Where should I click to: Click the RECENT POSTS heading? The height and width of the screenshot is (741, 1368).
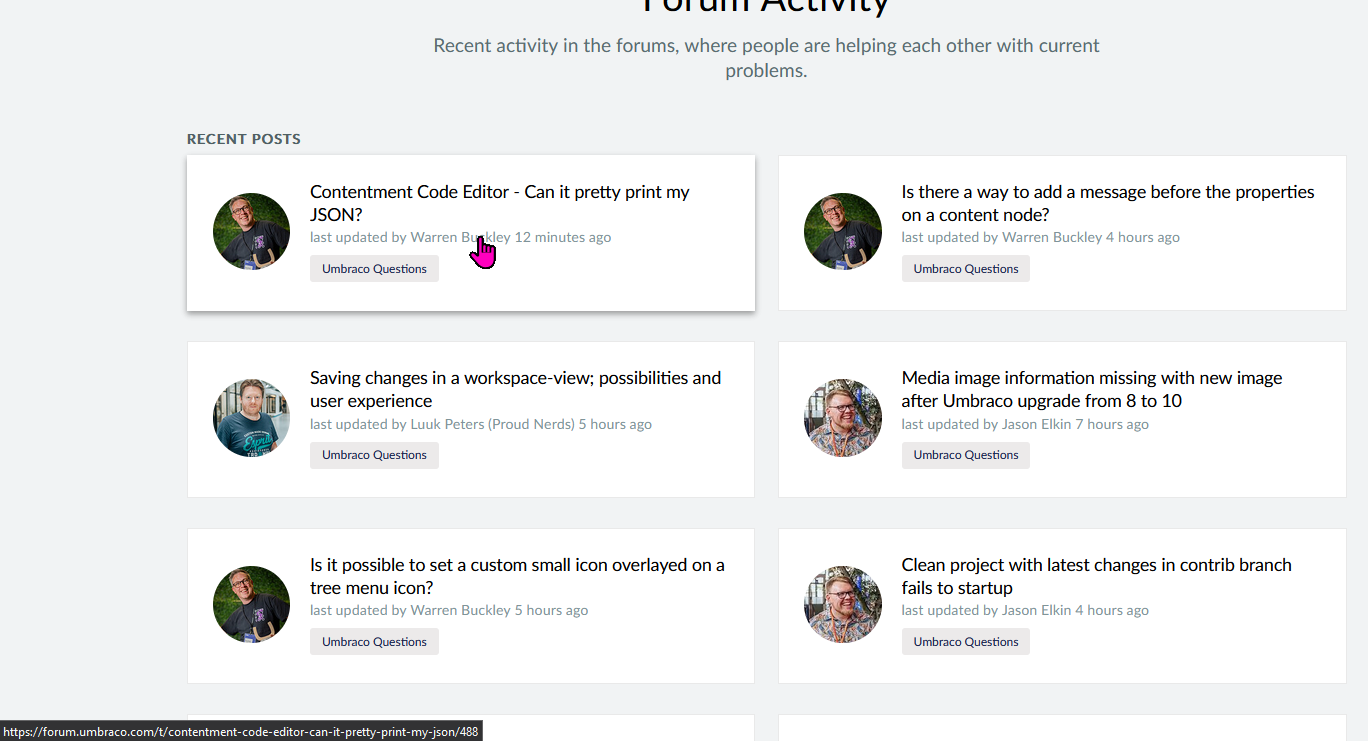(x=244, y=139)
